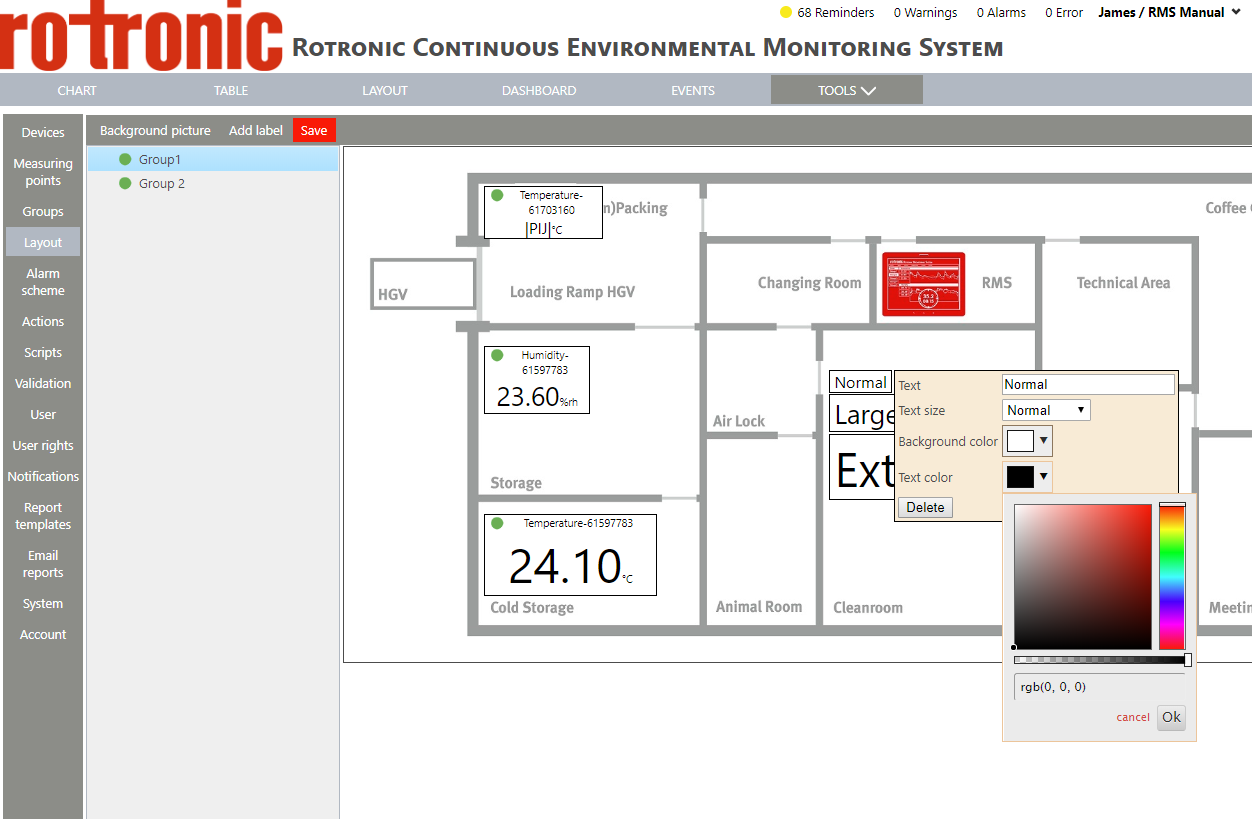Image resolution: width=1252 pixels, height=819 pixels.
Task: Click the 24.10 °C temperature widget value
Action: click(570, 566)
